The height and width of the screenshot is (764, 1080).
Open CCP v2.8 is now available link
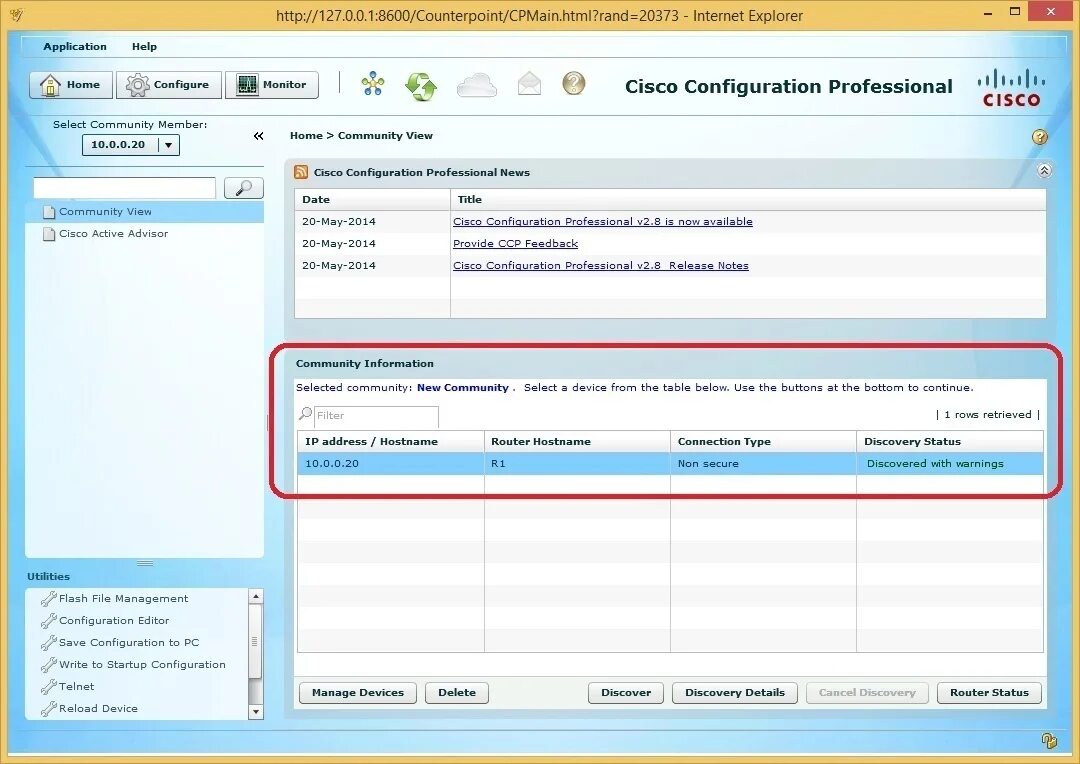603,221
